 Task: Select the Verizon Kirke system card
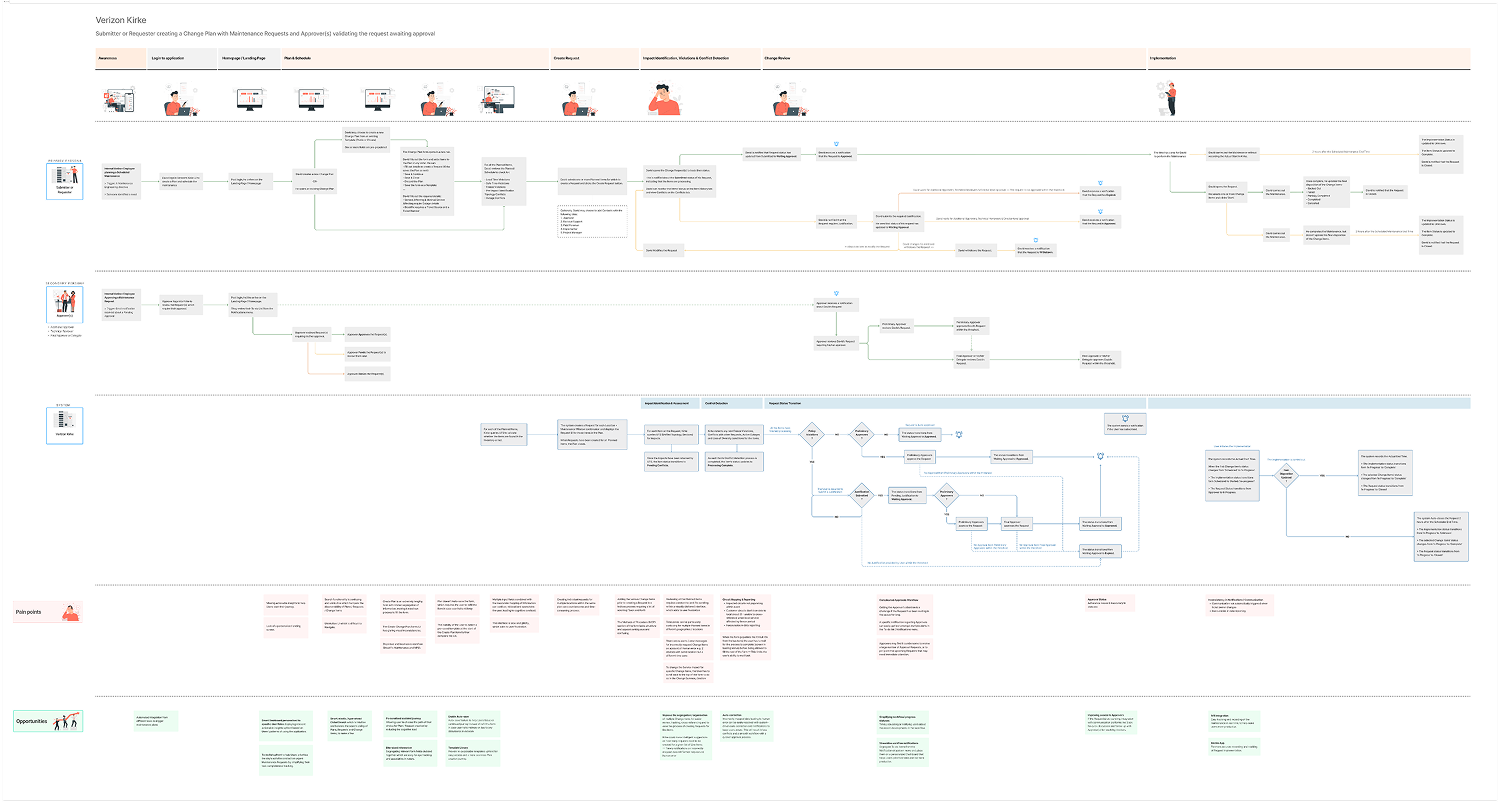pos(67,428)
